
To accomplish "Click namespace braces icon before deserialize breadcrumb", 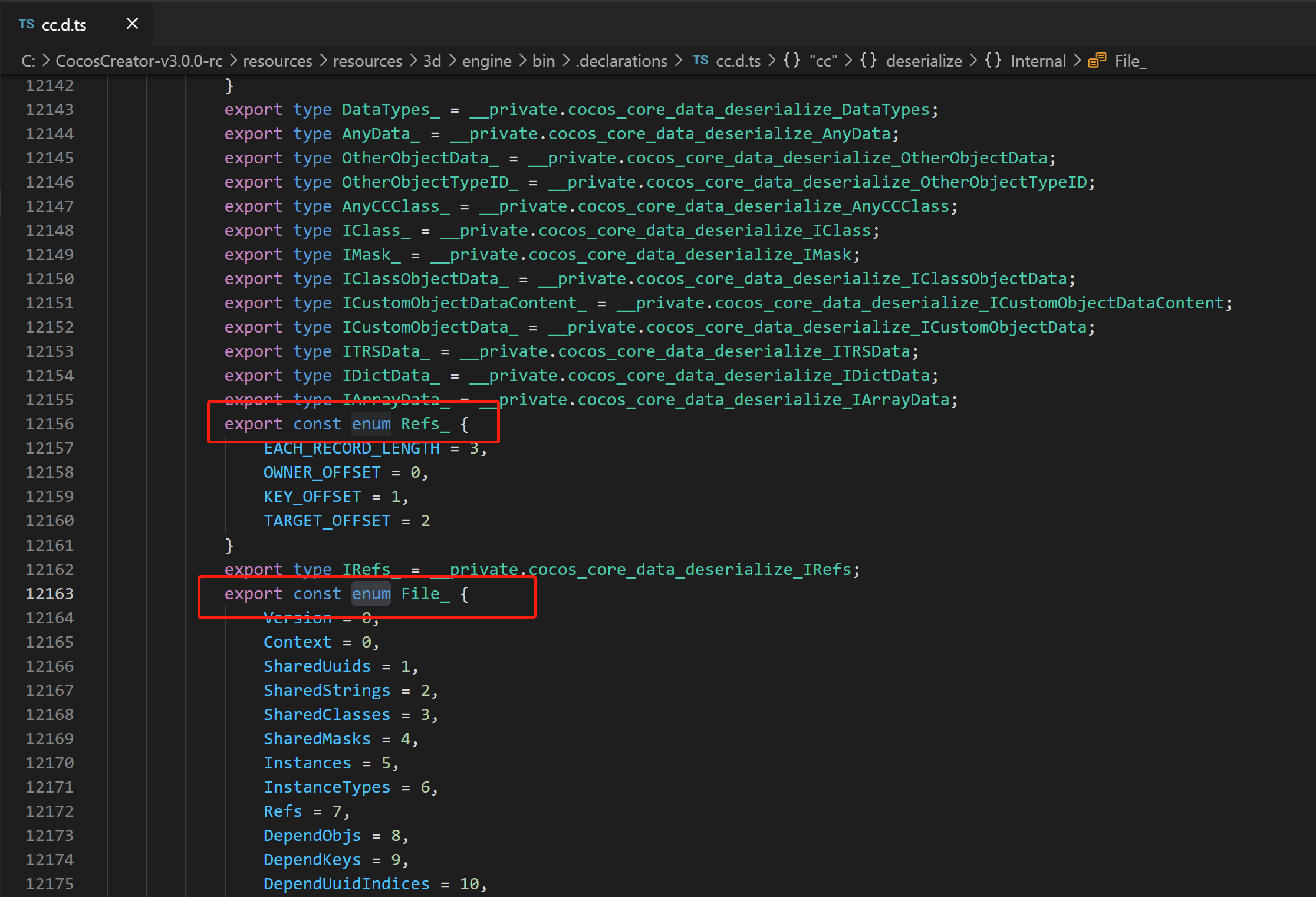I will (x=868, y=60).
